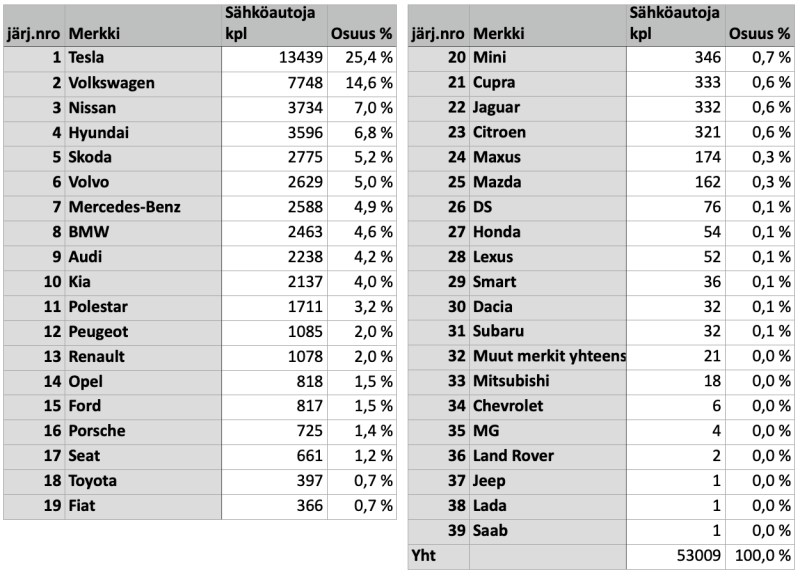Click the Hyundai count 3596
Viewport: 800px width, 573px height.
297,132
